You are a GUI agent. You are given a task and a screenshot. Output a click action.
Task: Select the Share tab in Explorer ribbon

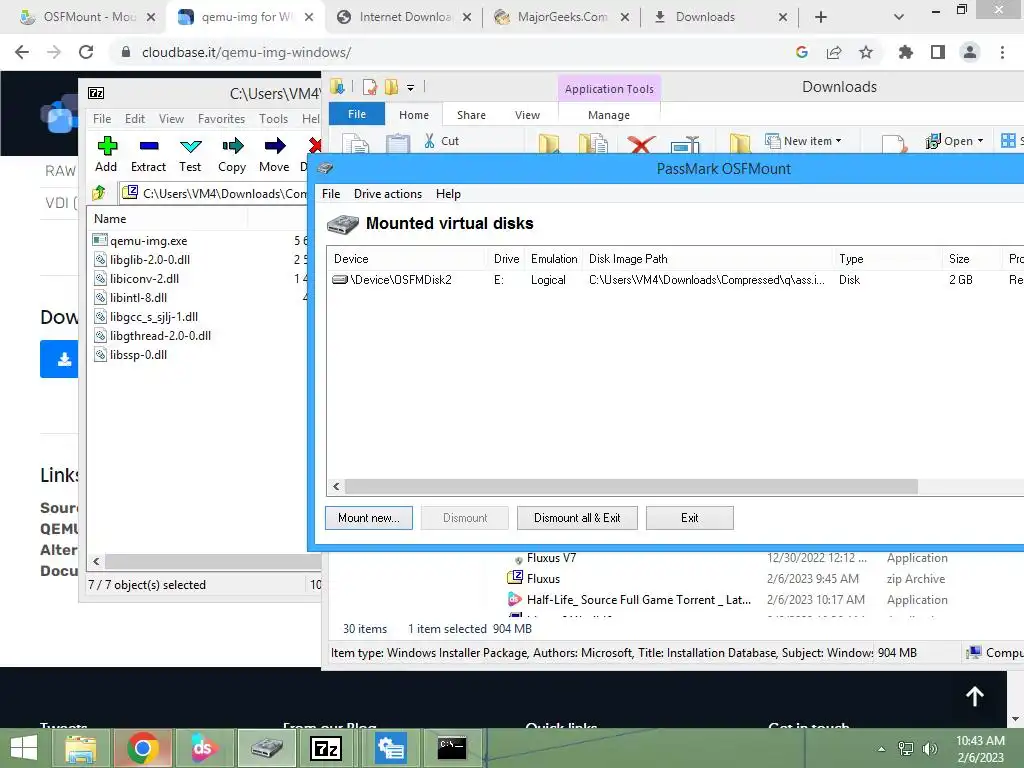pyautogui.click(x=471, y=115)
